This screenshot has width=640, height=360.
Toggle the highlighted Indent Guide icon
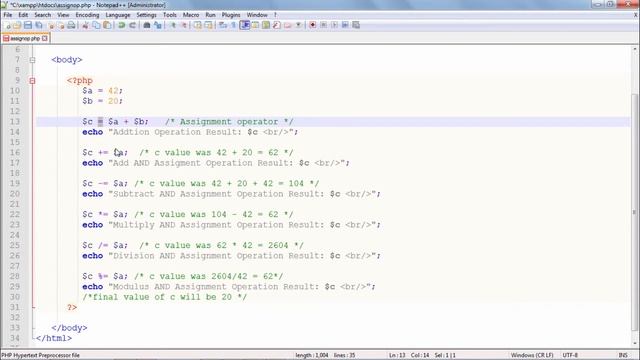pyautogui.click(x=244, y=25)
